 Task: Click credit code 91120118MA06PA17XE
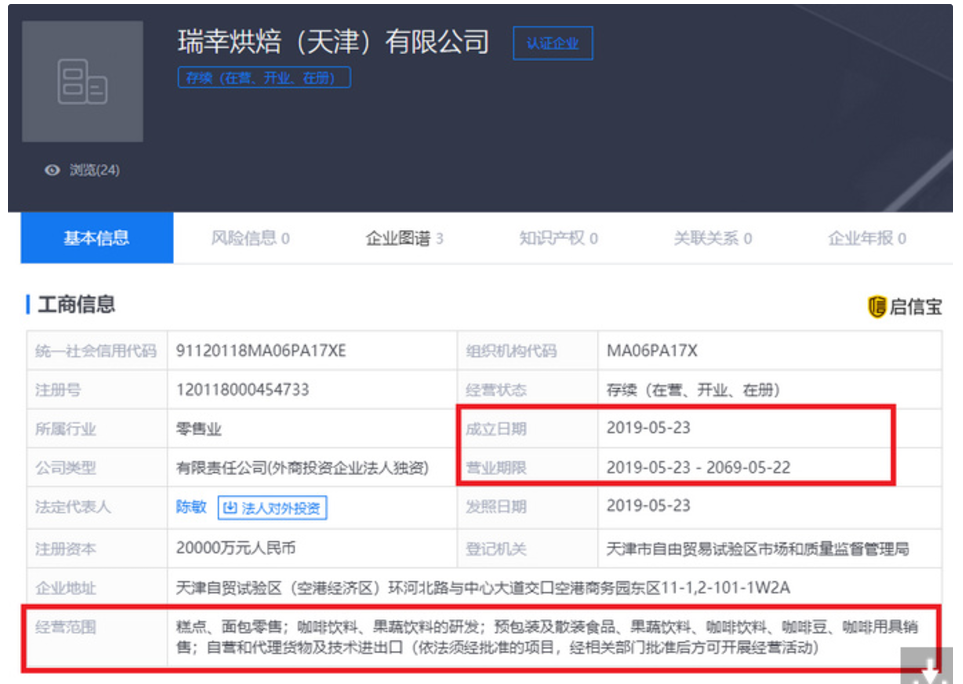coord(261,351)
